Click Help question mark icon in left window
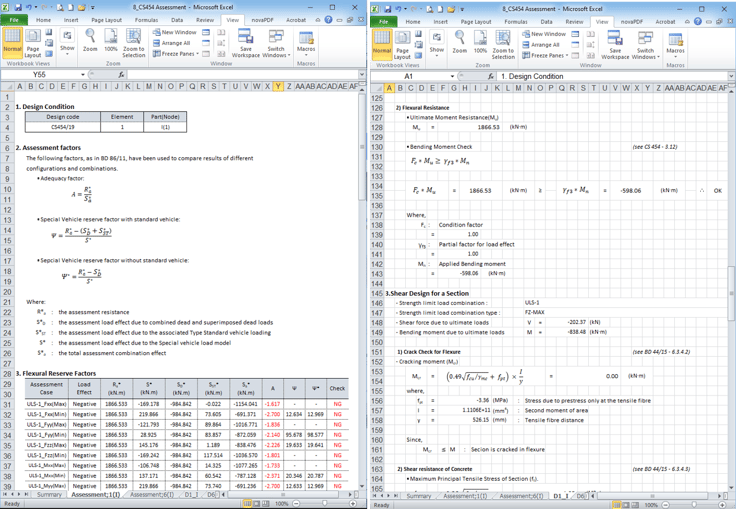The width and height of the screenshot is (736, 509). pos(328,20)
